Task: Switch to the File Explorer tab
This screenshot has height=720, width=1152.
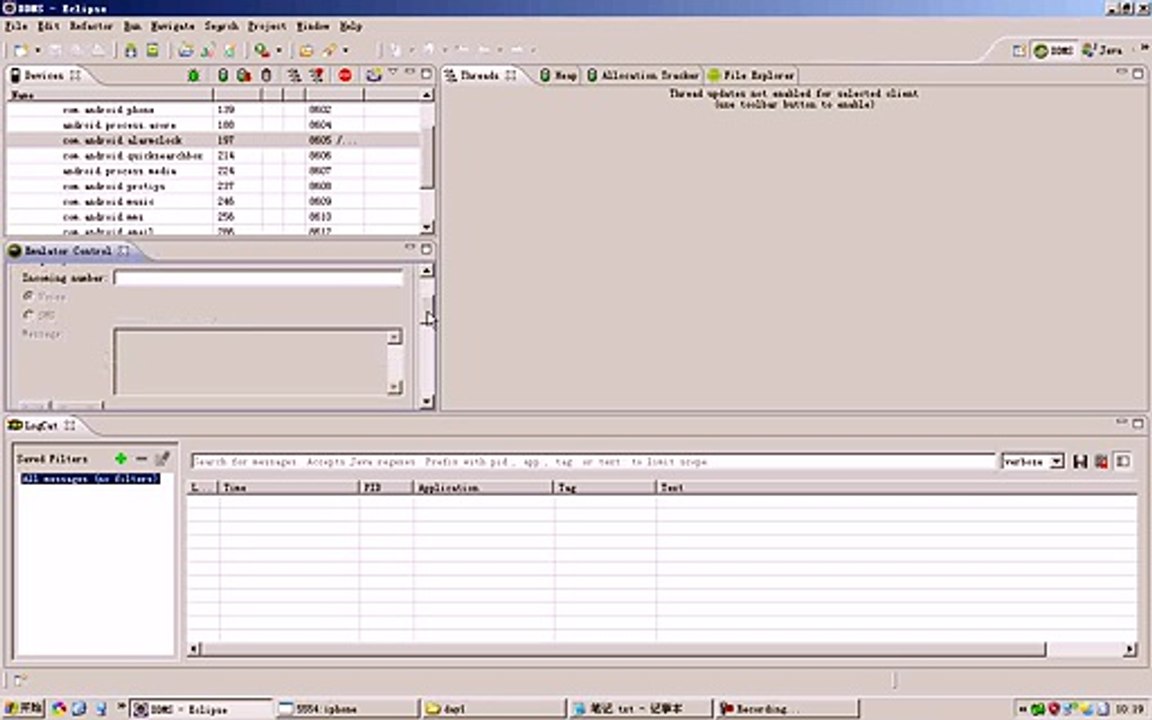Action: pos(751,76)
